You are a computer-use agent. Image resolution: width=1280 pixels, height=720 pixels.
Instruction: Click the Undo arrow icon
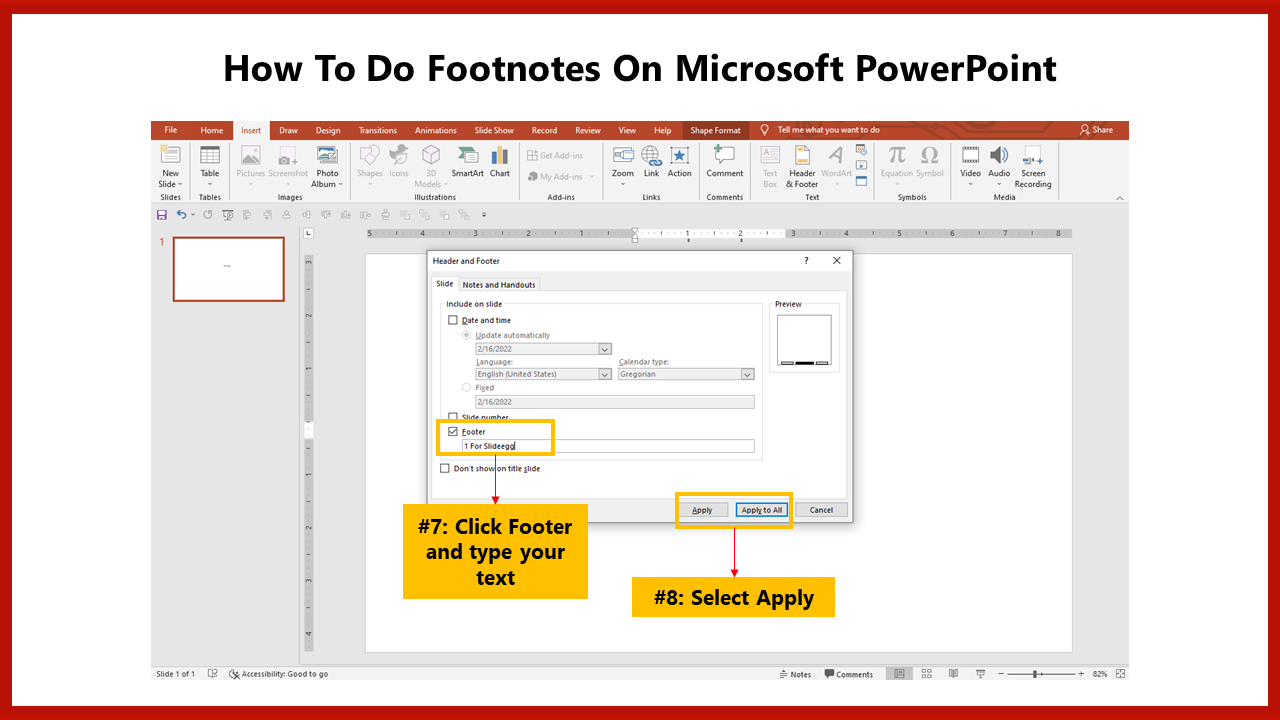pyautogui.click(x=181, y=214)
